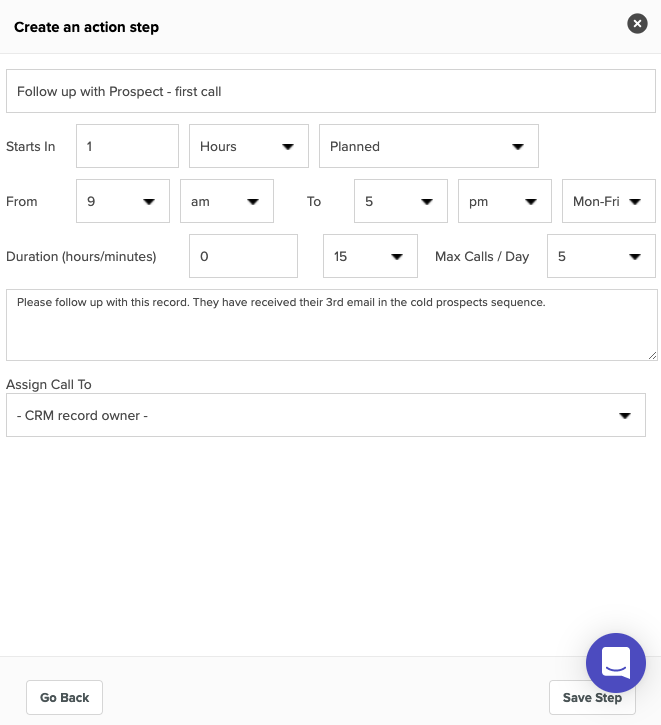
Task: Open the Hours unit dropdown
Action: [x=249, y=146]
